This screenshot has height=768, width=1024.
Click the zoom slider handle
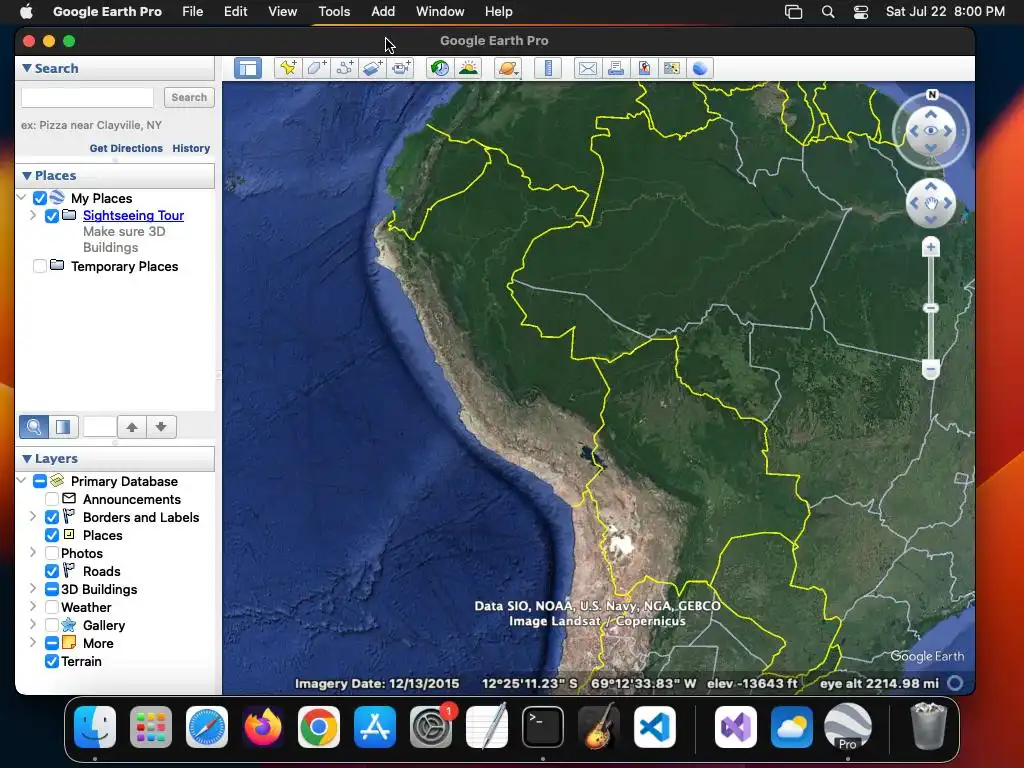pos(931,308)
